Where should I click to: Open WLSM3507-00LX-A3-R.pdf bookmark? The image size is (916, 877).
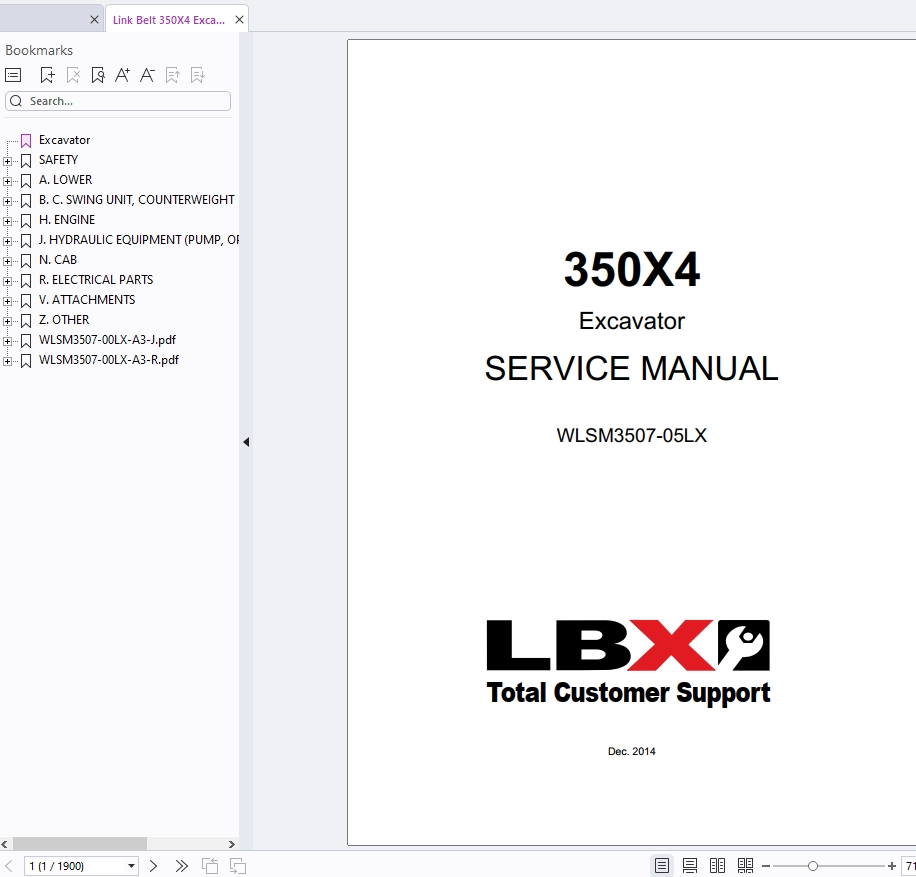[109, 360]
